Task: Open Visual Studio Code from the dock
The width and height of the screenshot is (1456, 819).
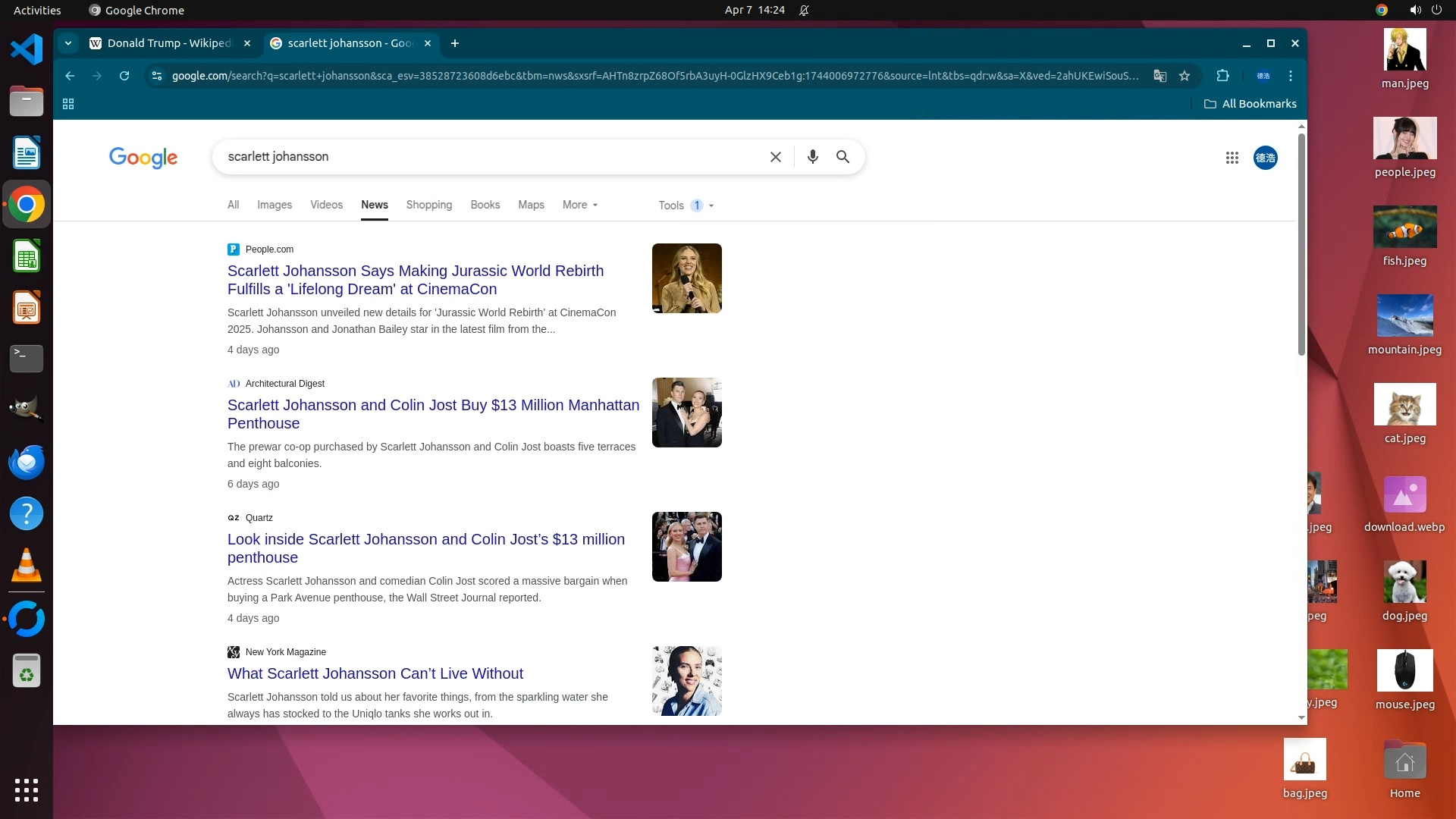Action: [x=27, y=50]
